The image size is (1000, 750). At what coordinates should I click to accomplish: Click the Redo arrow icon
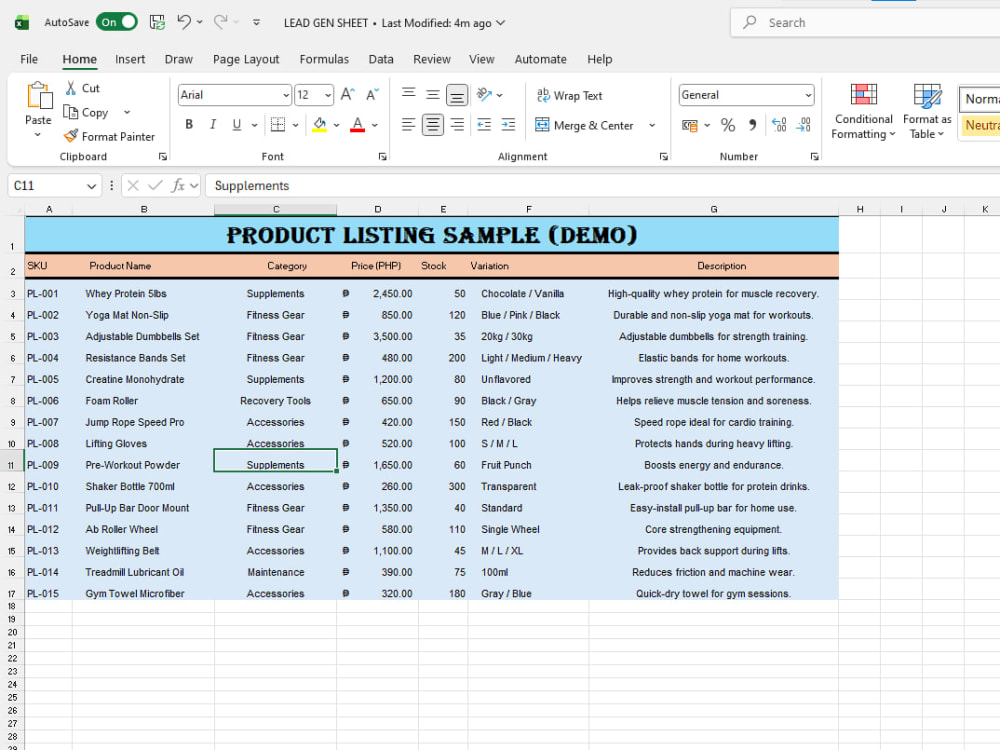pyautogui.click(x=221, y=22)
